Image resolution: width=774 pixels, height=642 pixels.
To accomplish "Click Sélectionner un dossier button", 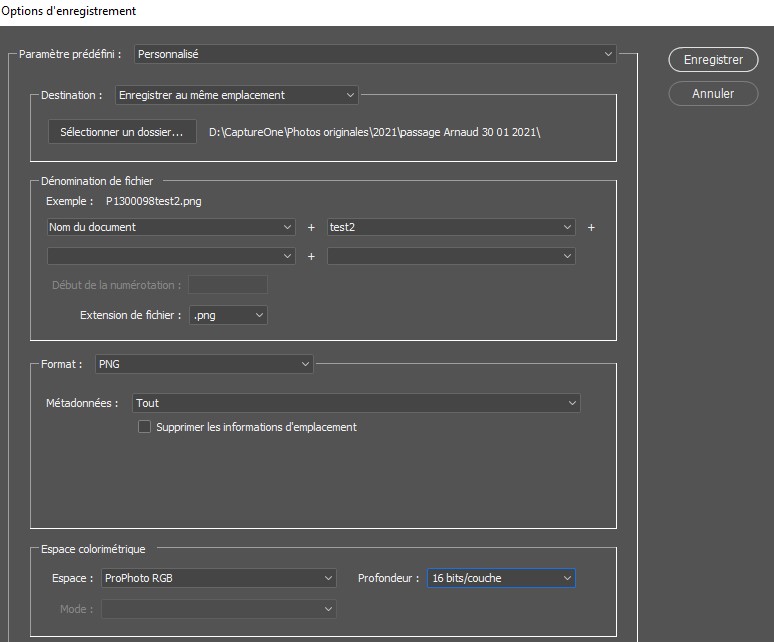I will tap(122, 132).
